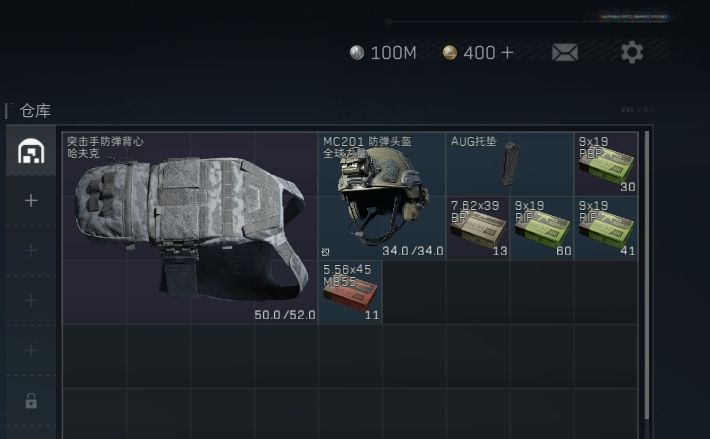Click the locked stash slot padlock
The height and width of the screenshot is (439, 710).
point(31,401)
